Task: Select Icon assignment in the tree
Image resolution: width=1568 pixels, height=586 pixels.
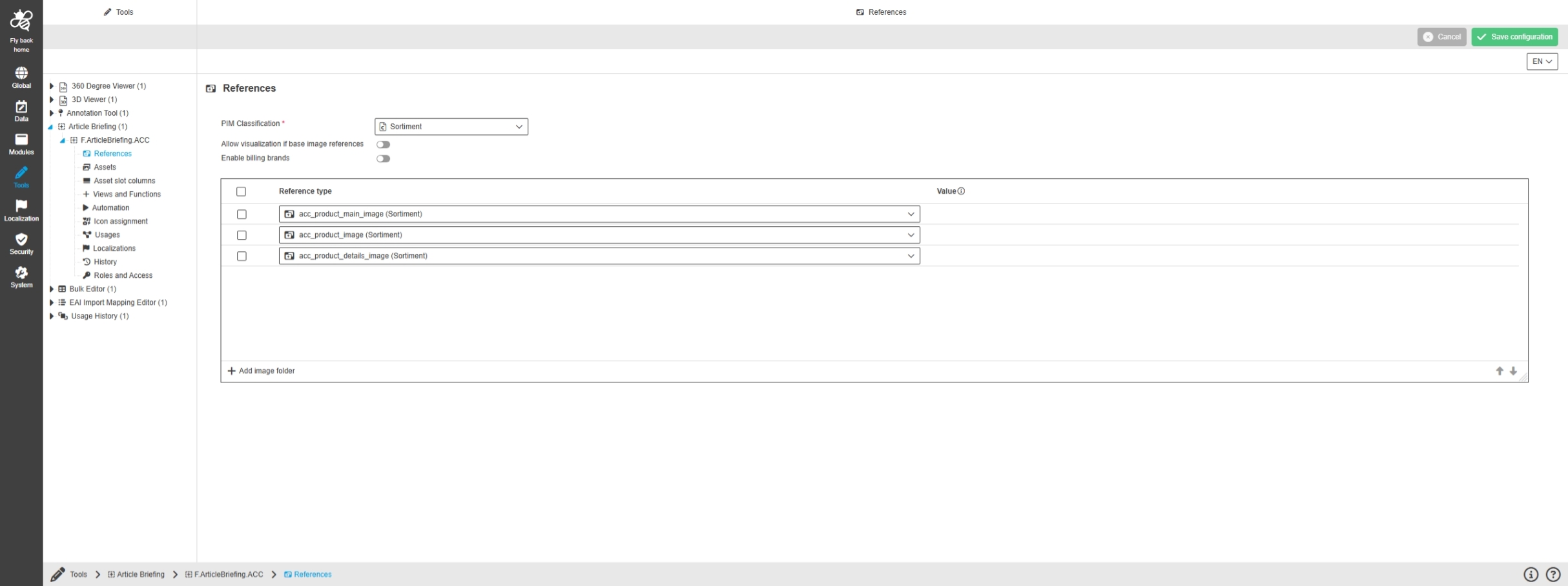Action: click(x=121, y=222)
